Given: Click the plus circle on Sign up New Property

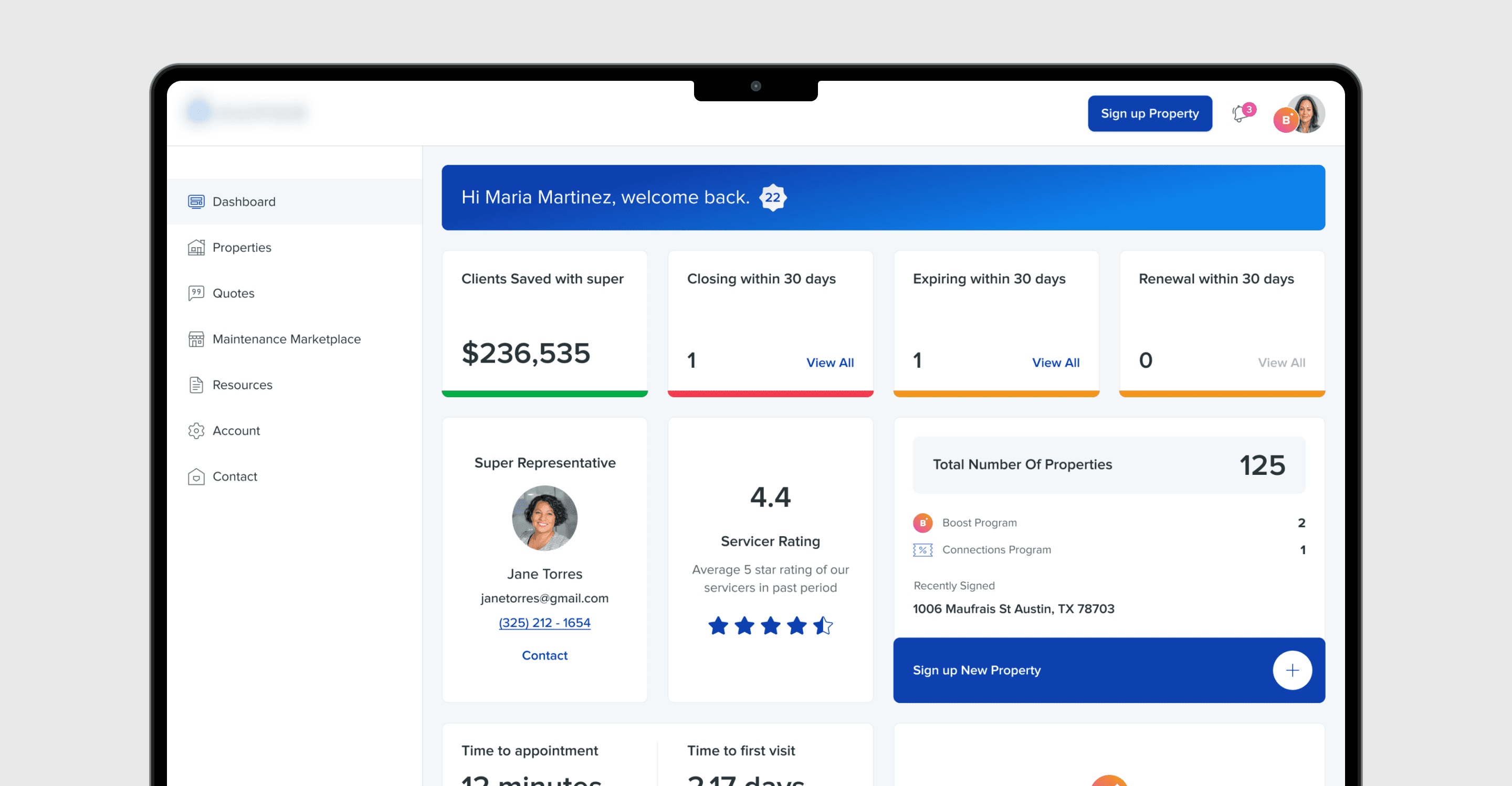Looking at the screenshot, I should 1292,670.
